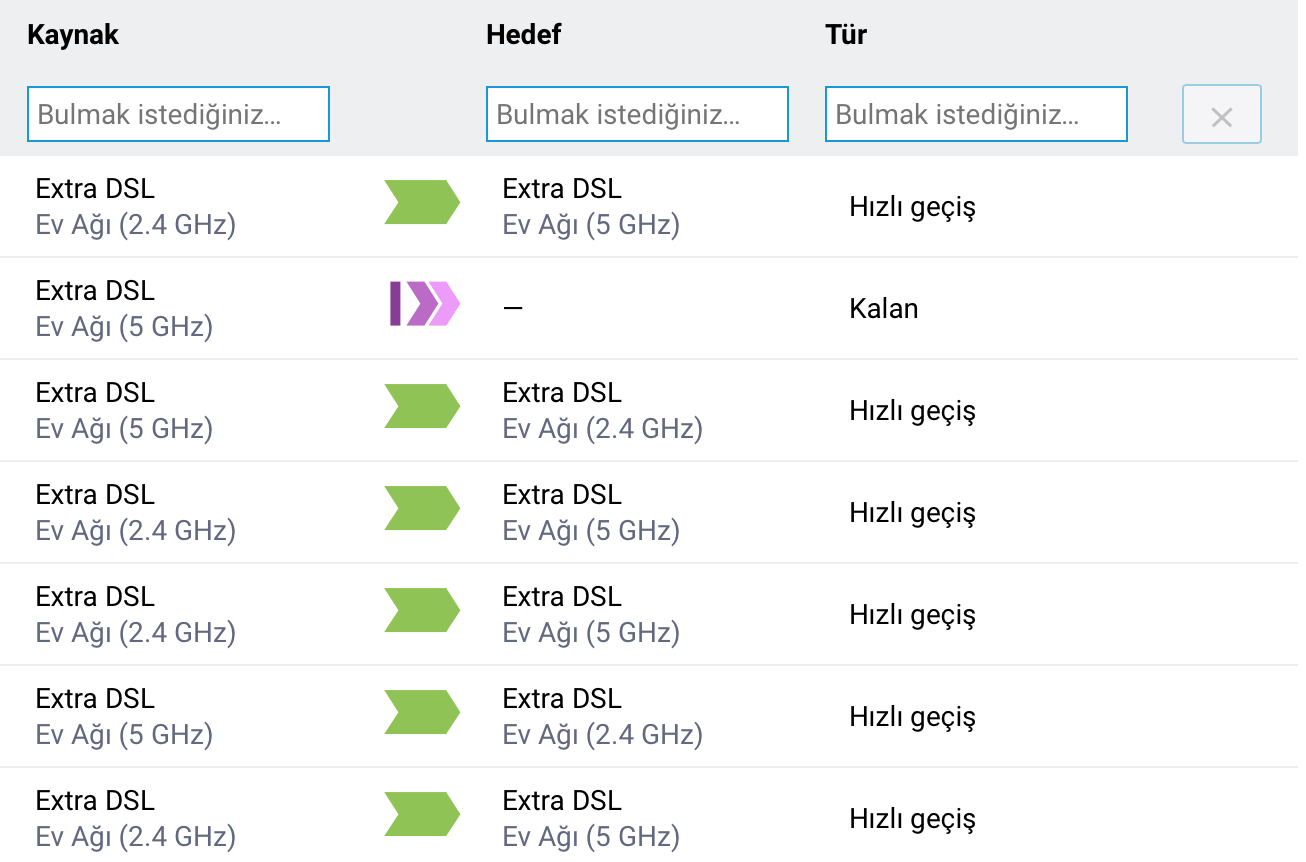Select the last row's 'Hızlı geçiş' entry
This screenshot has height=862, width=1306.
pyautogui.click(x=912, y=819)
